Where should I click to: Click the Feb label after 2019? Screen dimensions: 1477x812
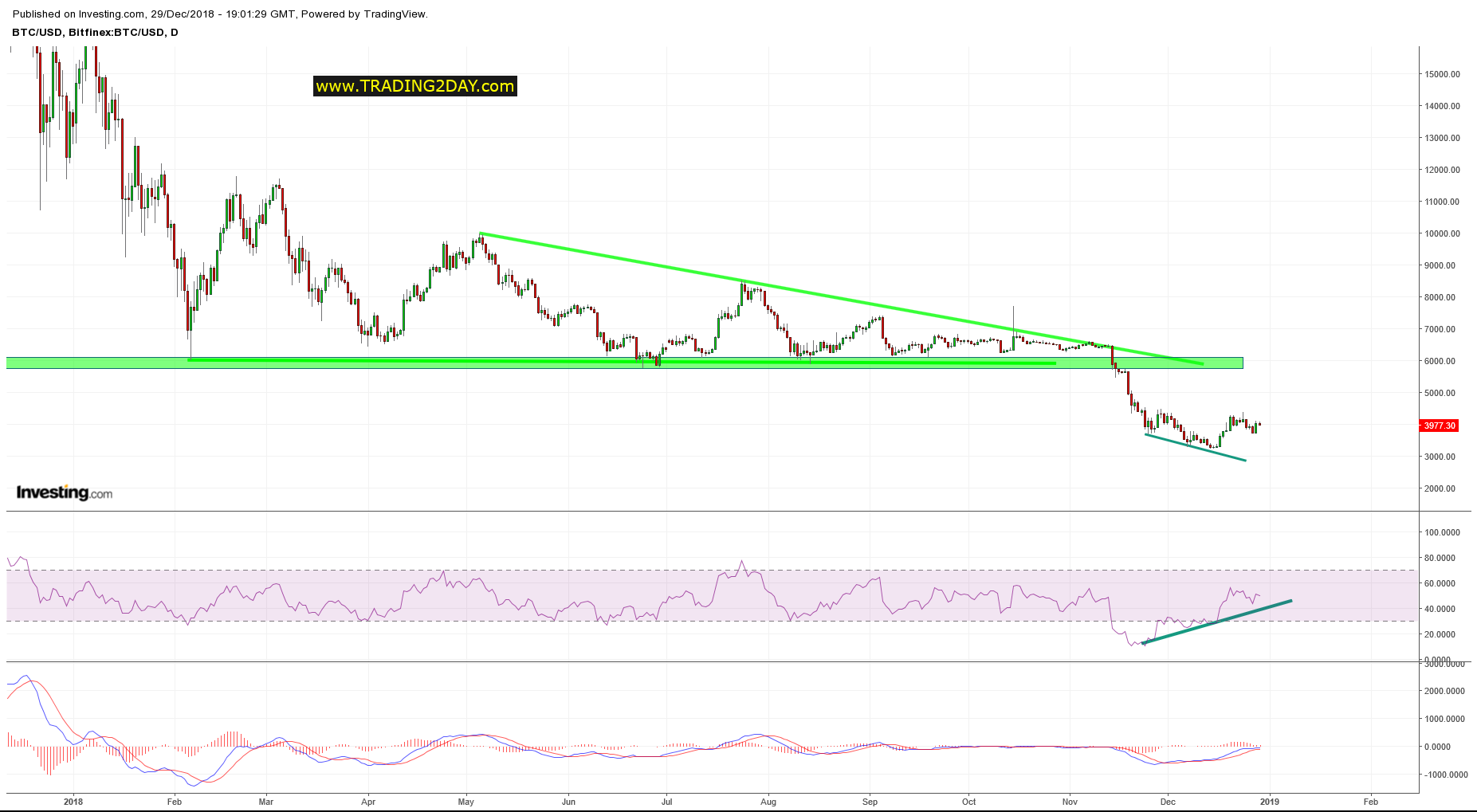click(1371, 802)
